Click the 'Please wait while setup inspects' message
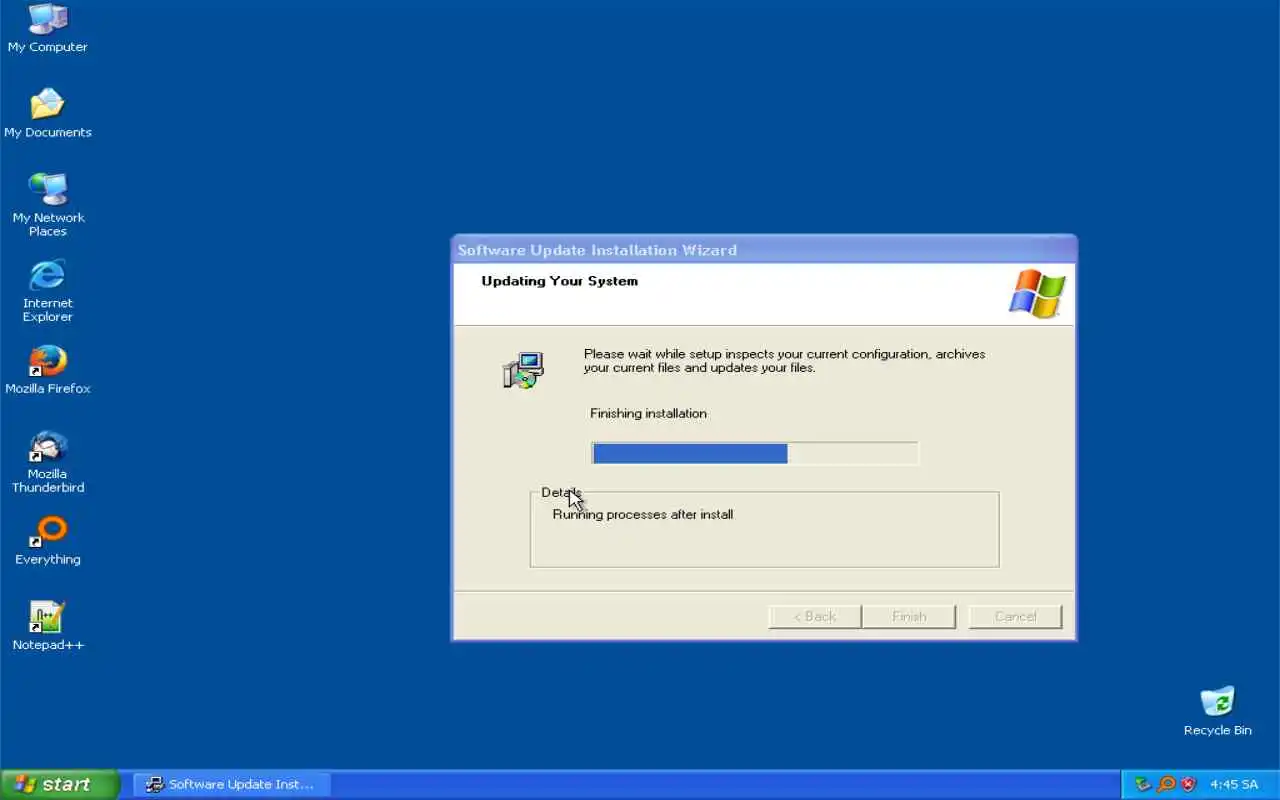This screenshot has height=800, width=1280. pos(784,361)
